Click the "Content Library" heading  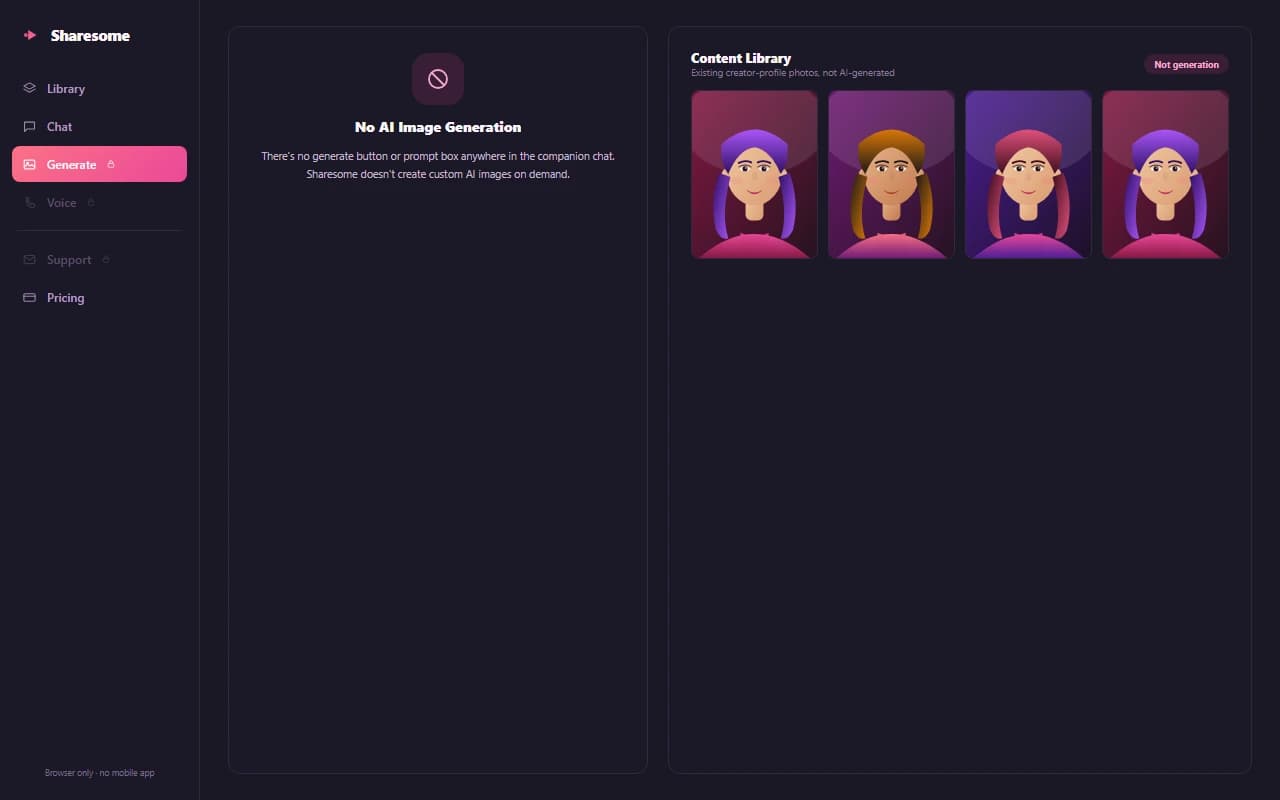[x=741, y=58]
